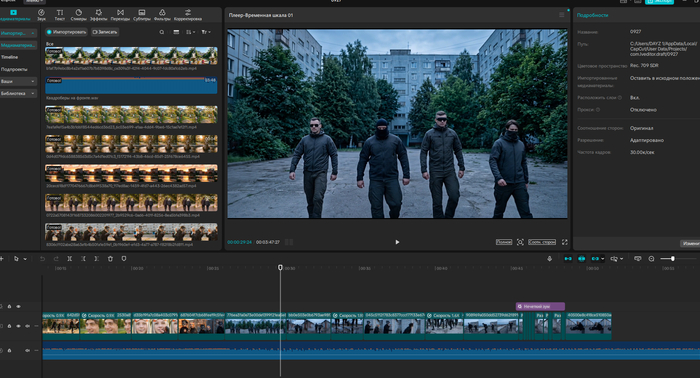Click the zoom-out timeline icon
The width and height of the screenshot is (700, 378).
pyautogui.click(x=651, y=258)
